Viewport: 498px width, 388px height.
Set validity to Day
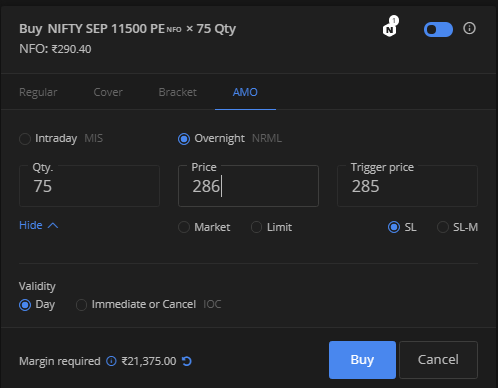pyautogui.click(x=37, y=305)
